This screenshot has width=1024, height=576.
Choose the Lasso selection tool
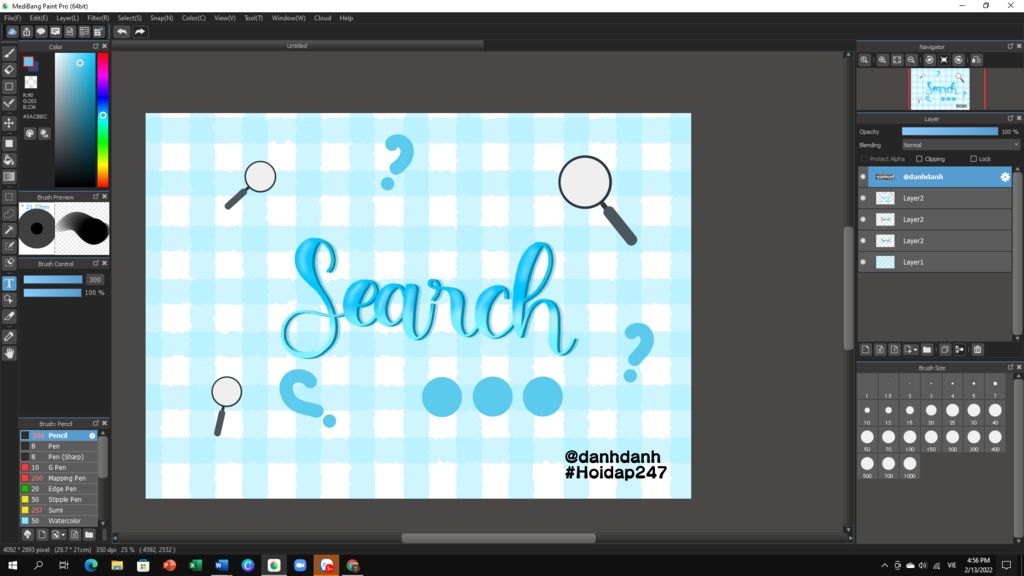click(x=9, y=214)
